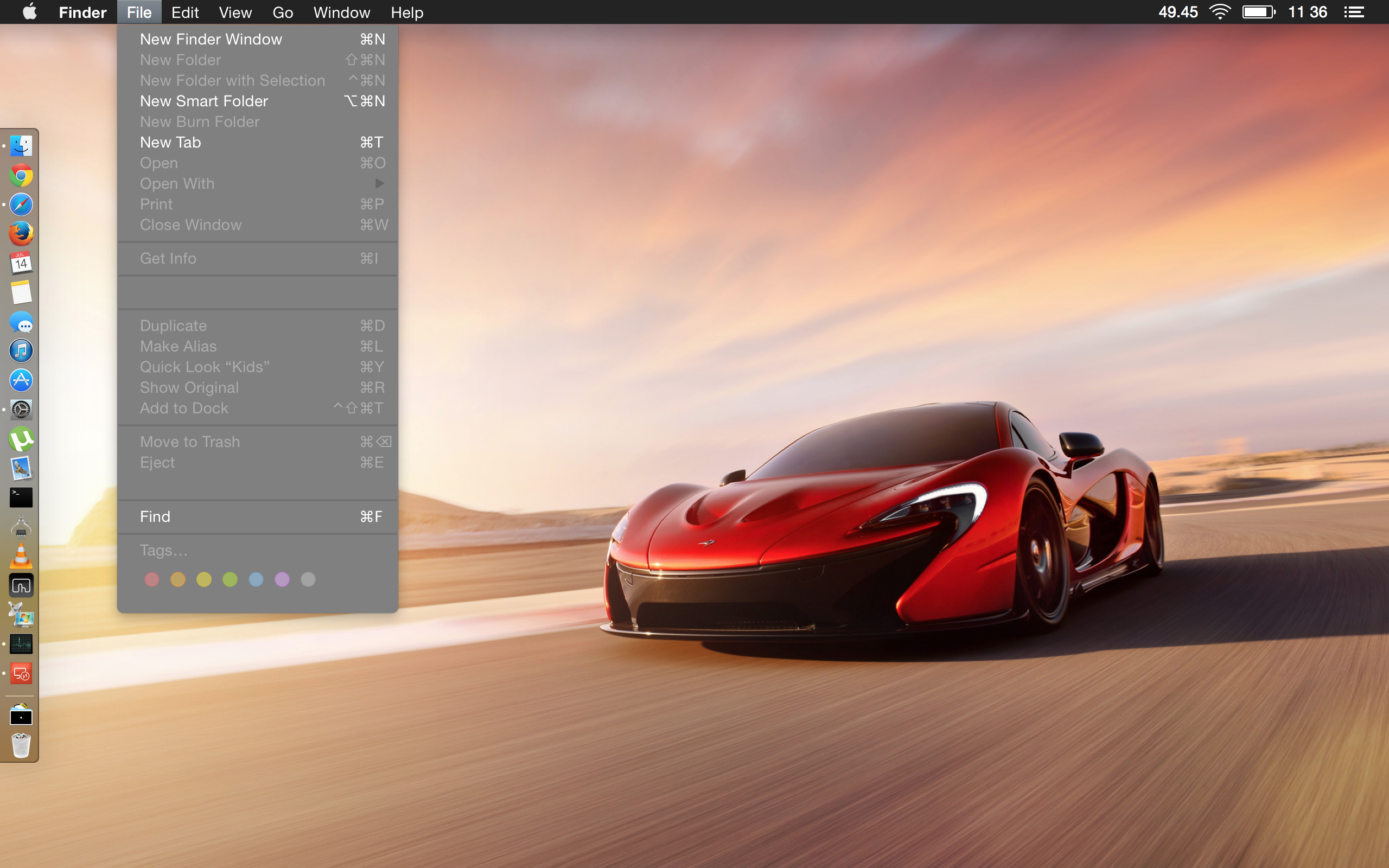Launch Firefox from the dock
Image resolution: width=1389 pixels, height=868 pixels.
21,234
